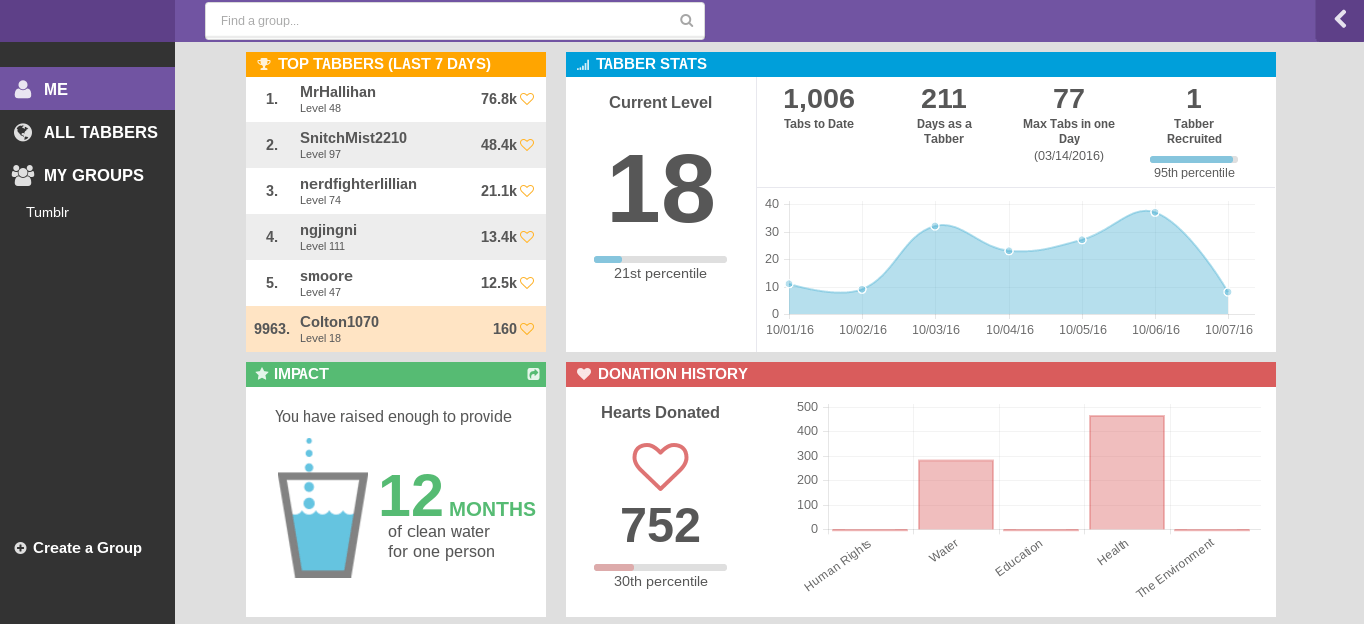Click the Current Level percentile progress bar
Screen dimensions: 1364x624
(660, 259)
